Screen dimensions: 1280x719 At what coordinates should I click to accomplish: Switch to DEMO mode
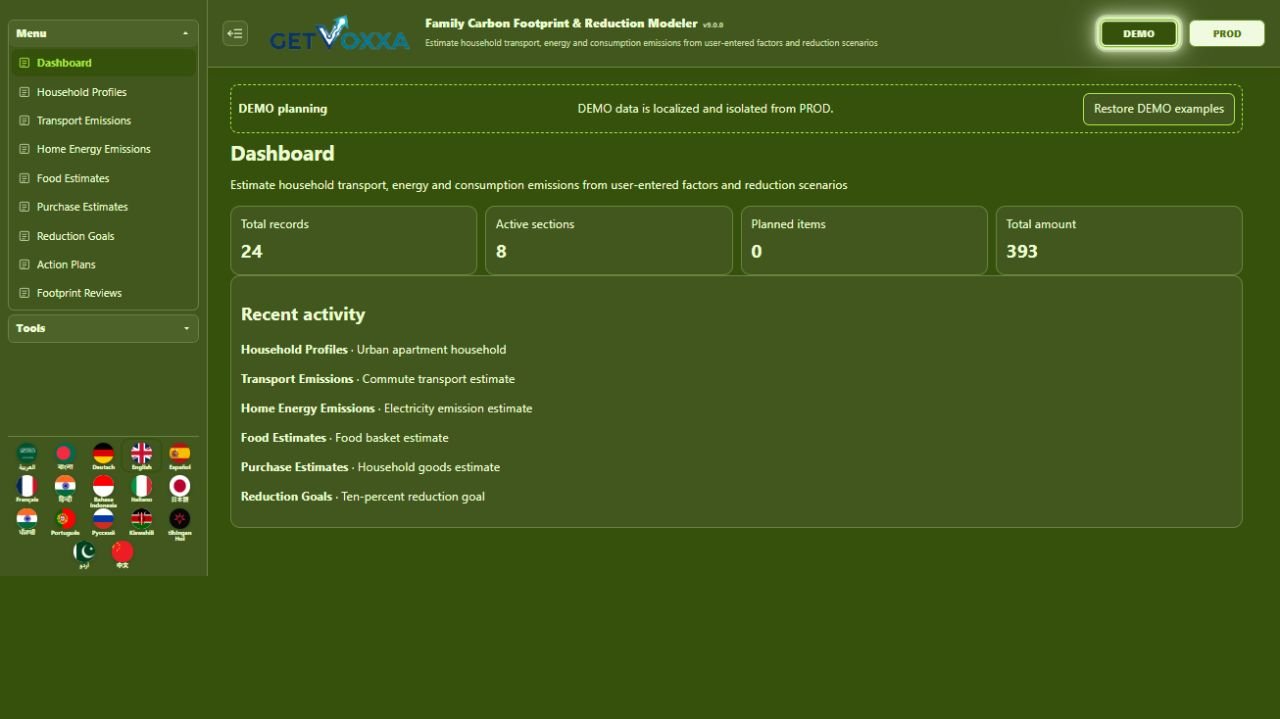(1138, 33)
